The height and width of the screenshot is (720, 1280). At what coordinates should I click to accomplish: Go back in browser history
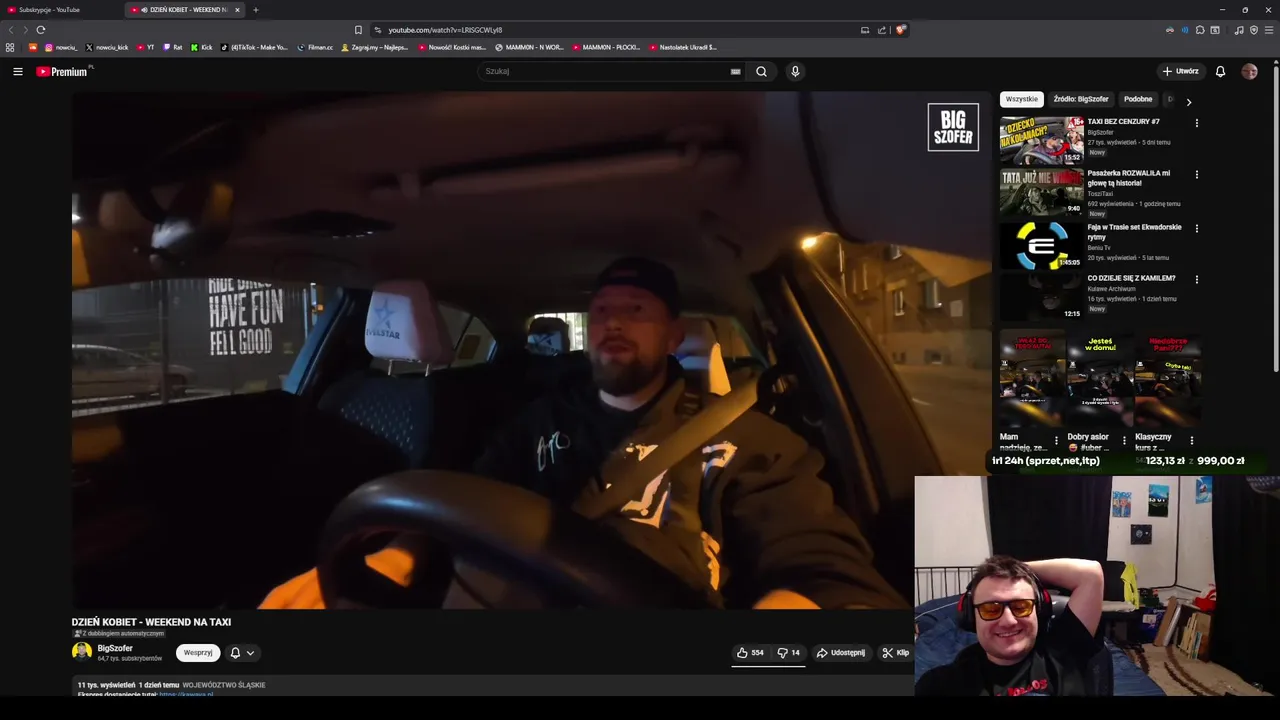tap(11, 30)
